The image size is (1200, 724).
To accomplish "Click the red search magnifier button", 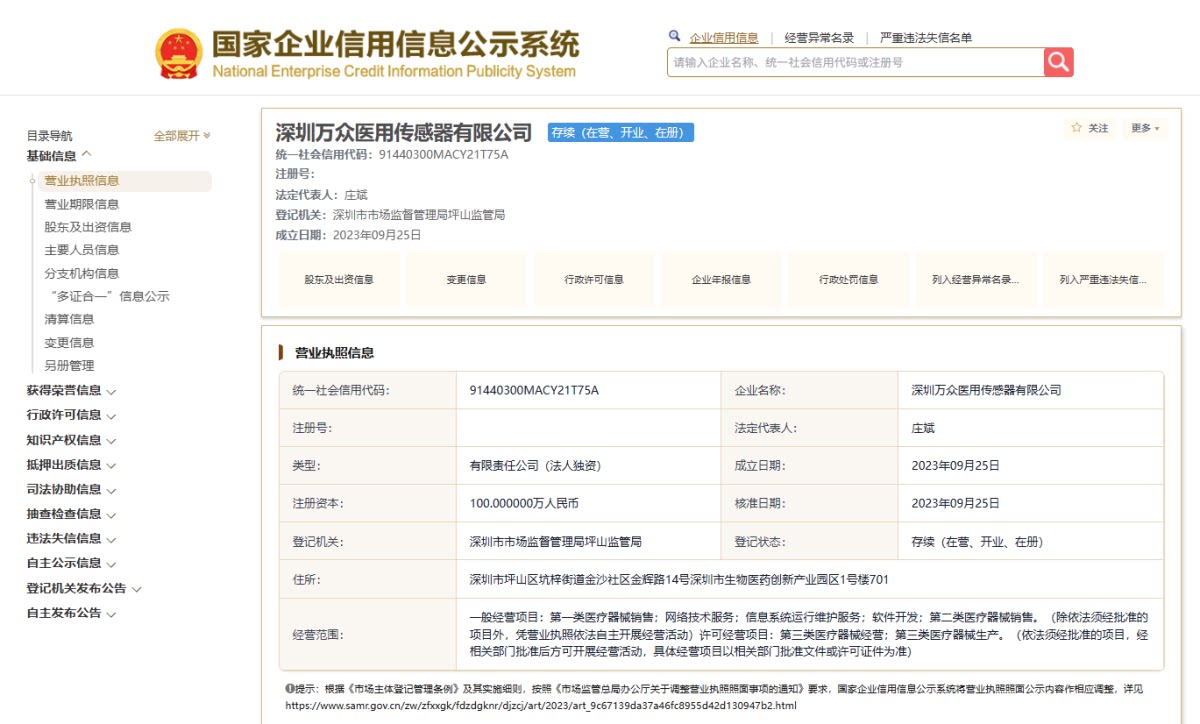I will pyautogui.click(x=1058, y=62).
